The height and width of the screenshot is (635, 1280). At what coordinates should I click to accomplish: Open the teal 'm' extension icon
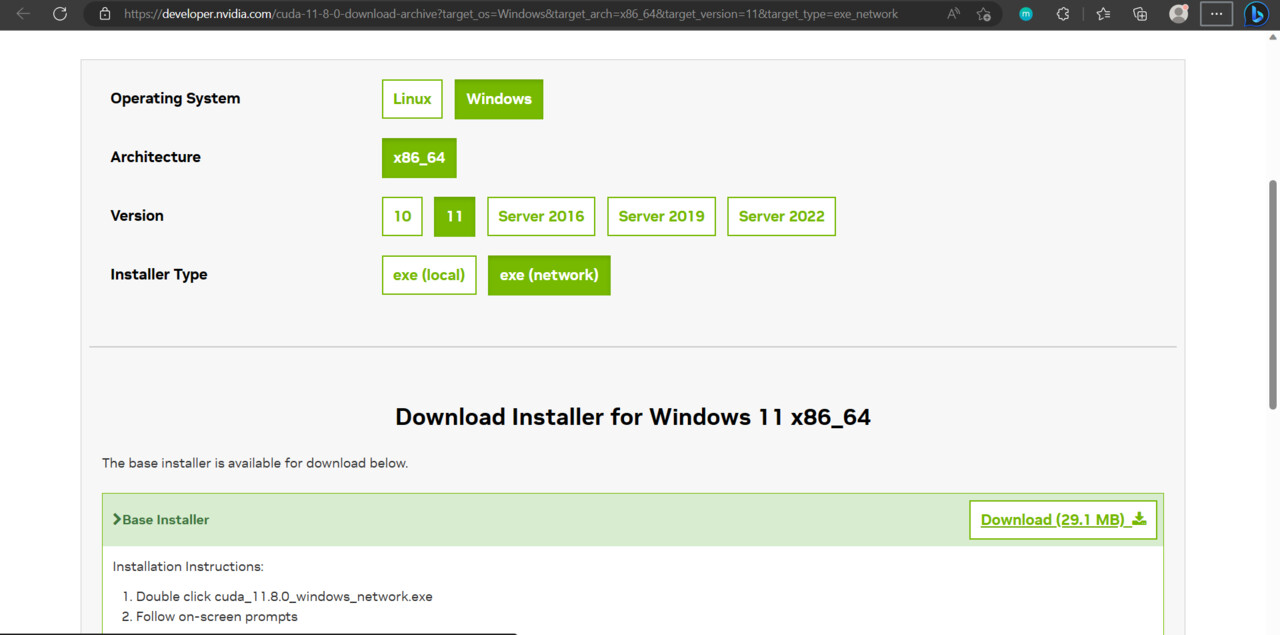pos(1026,14)
